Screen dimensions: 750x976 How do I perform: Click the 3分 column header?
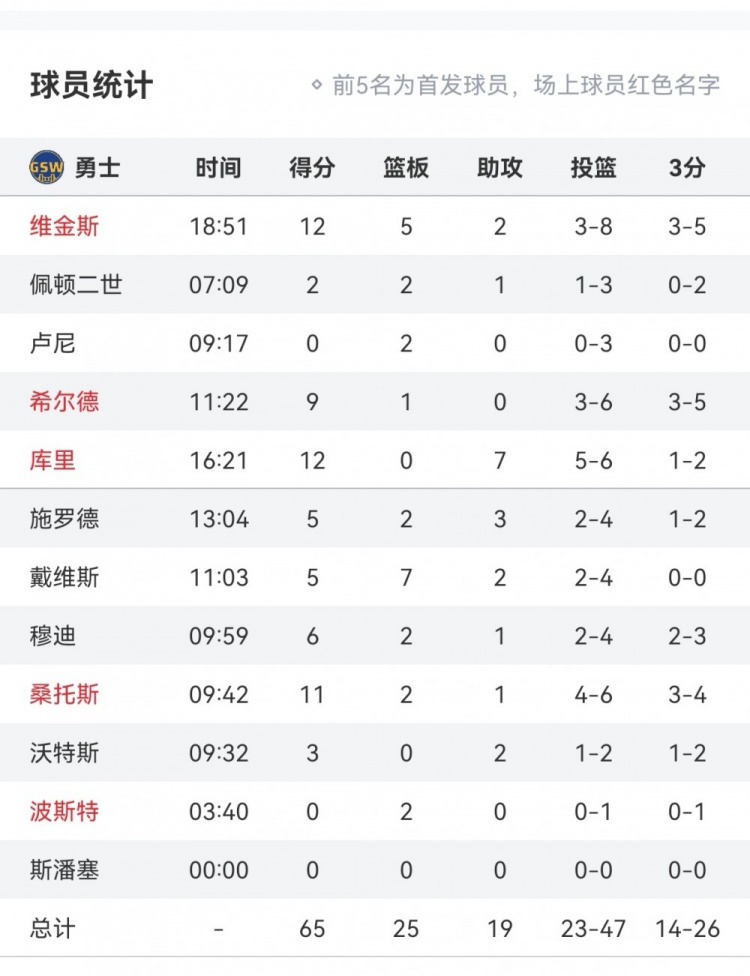point(687,168)
